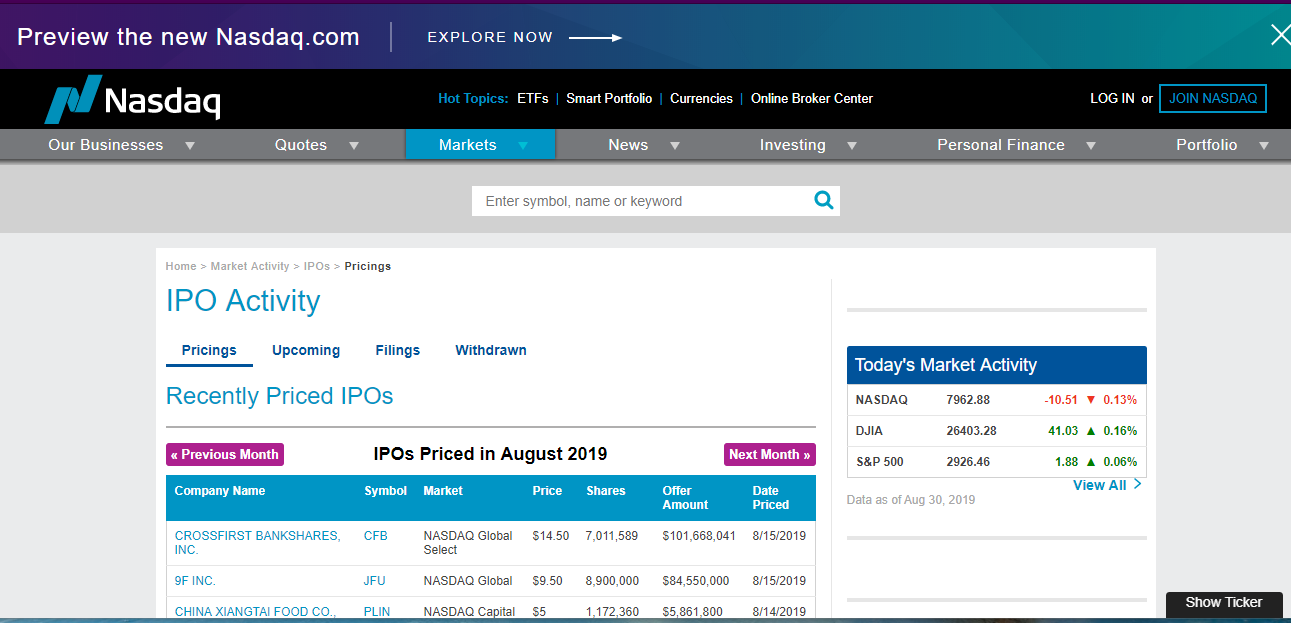Click the symbol search input field
Viewport: 1291px width, 623px height.
(640, 201)
